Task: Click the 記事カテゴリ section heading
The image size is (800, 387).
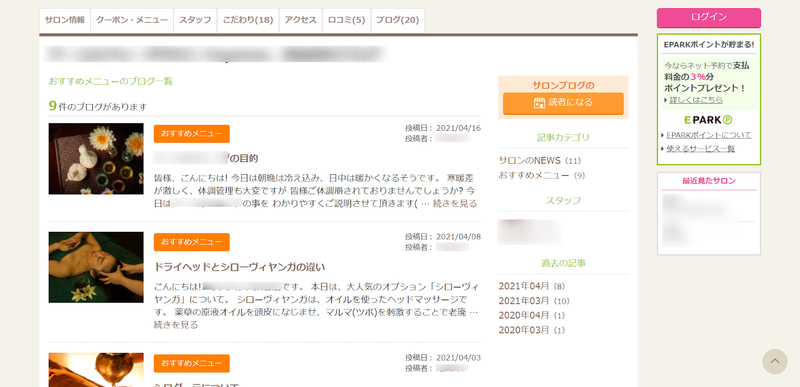Action: coord(563,138)
